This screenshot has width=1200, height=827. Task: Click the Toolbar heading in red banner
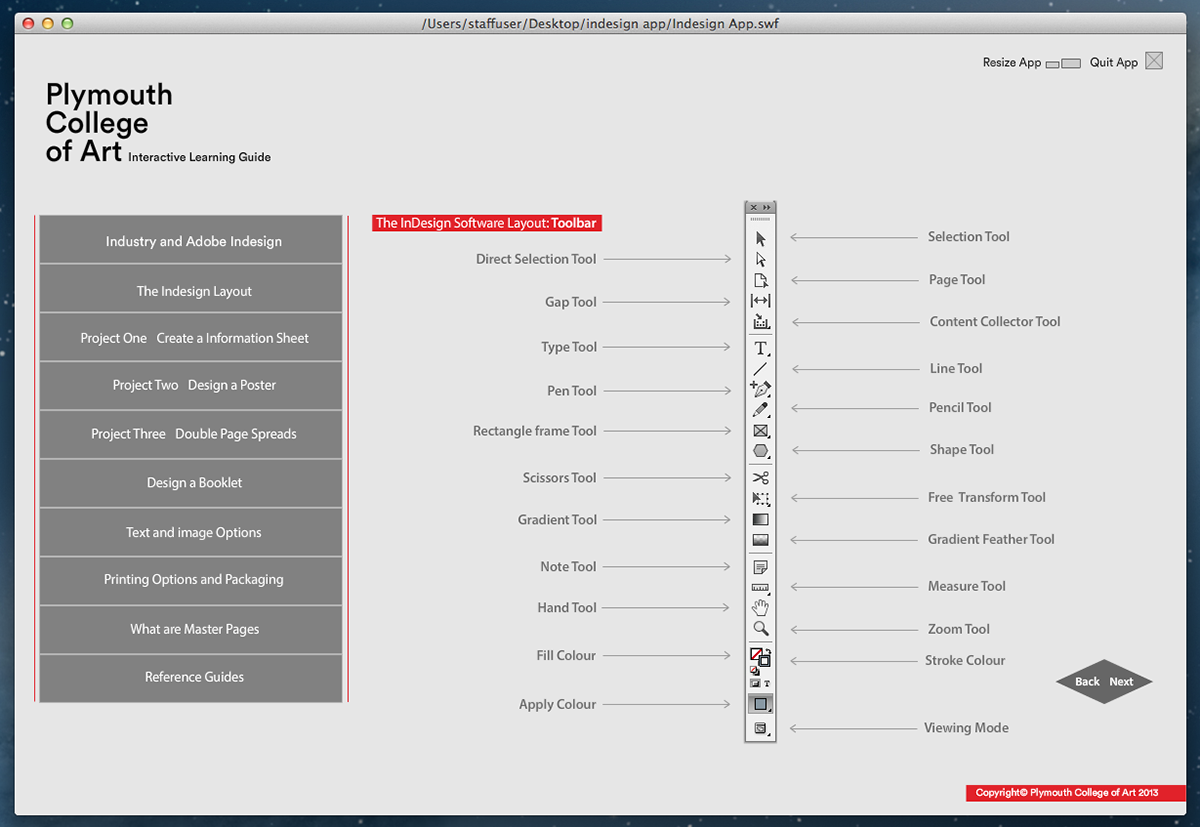click(x=574, y=223)
